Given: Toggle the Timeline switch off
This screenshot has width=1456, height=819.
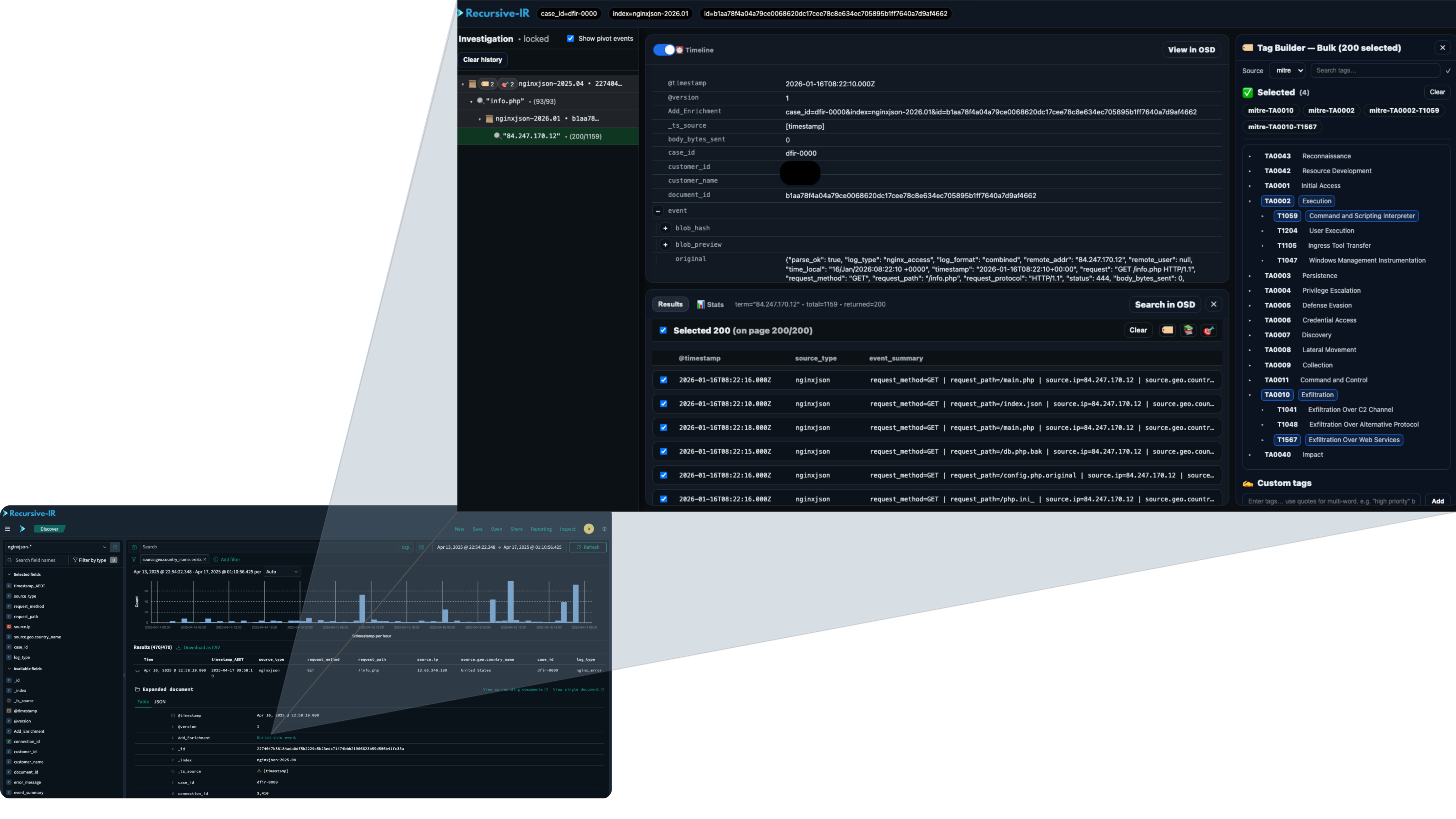Looking at the screenshot, I should 664,50.
